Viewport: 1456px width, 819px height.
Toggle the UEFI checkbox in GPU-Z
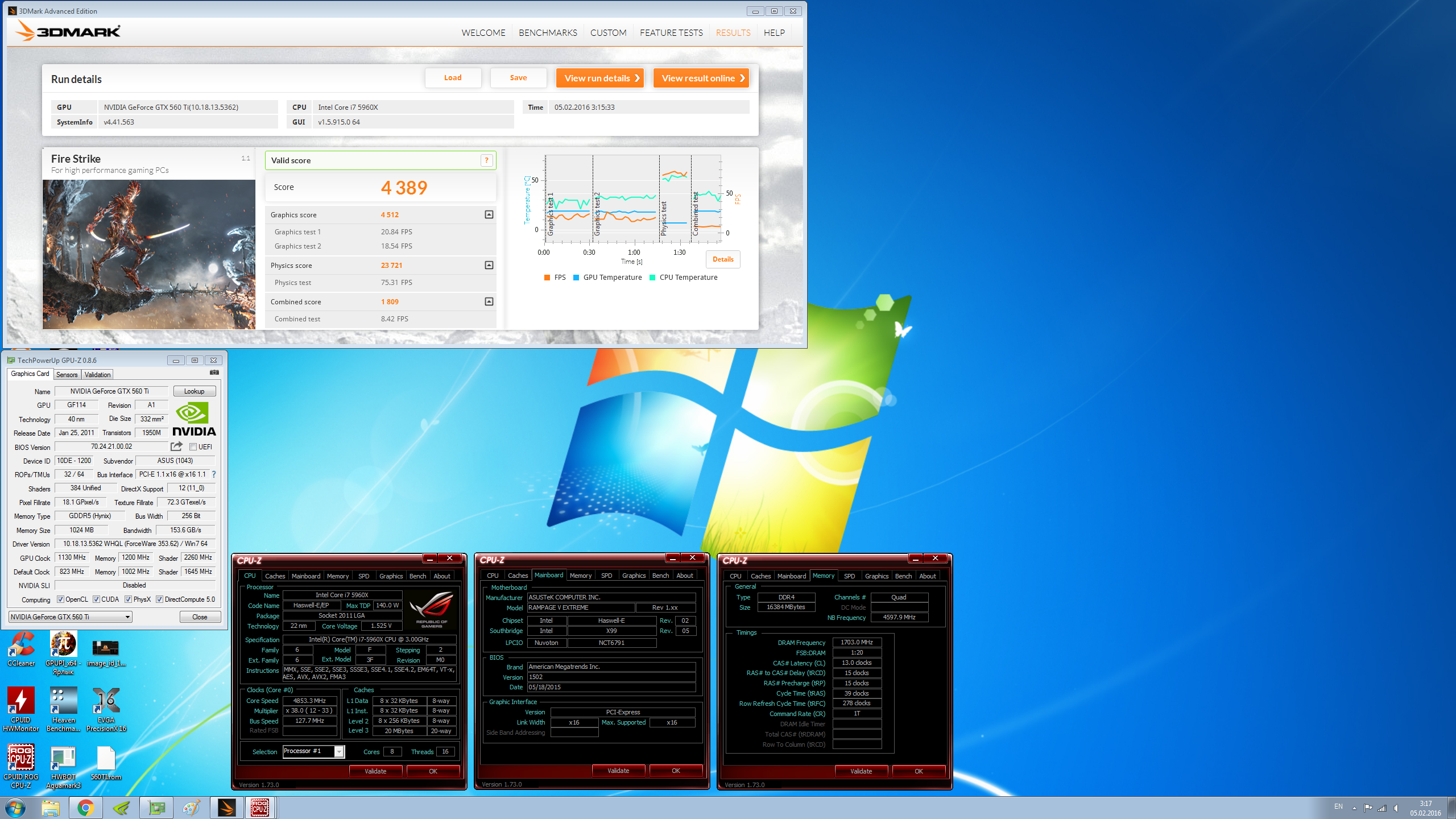(x=193, y=446)
